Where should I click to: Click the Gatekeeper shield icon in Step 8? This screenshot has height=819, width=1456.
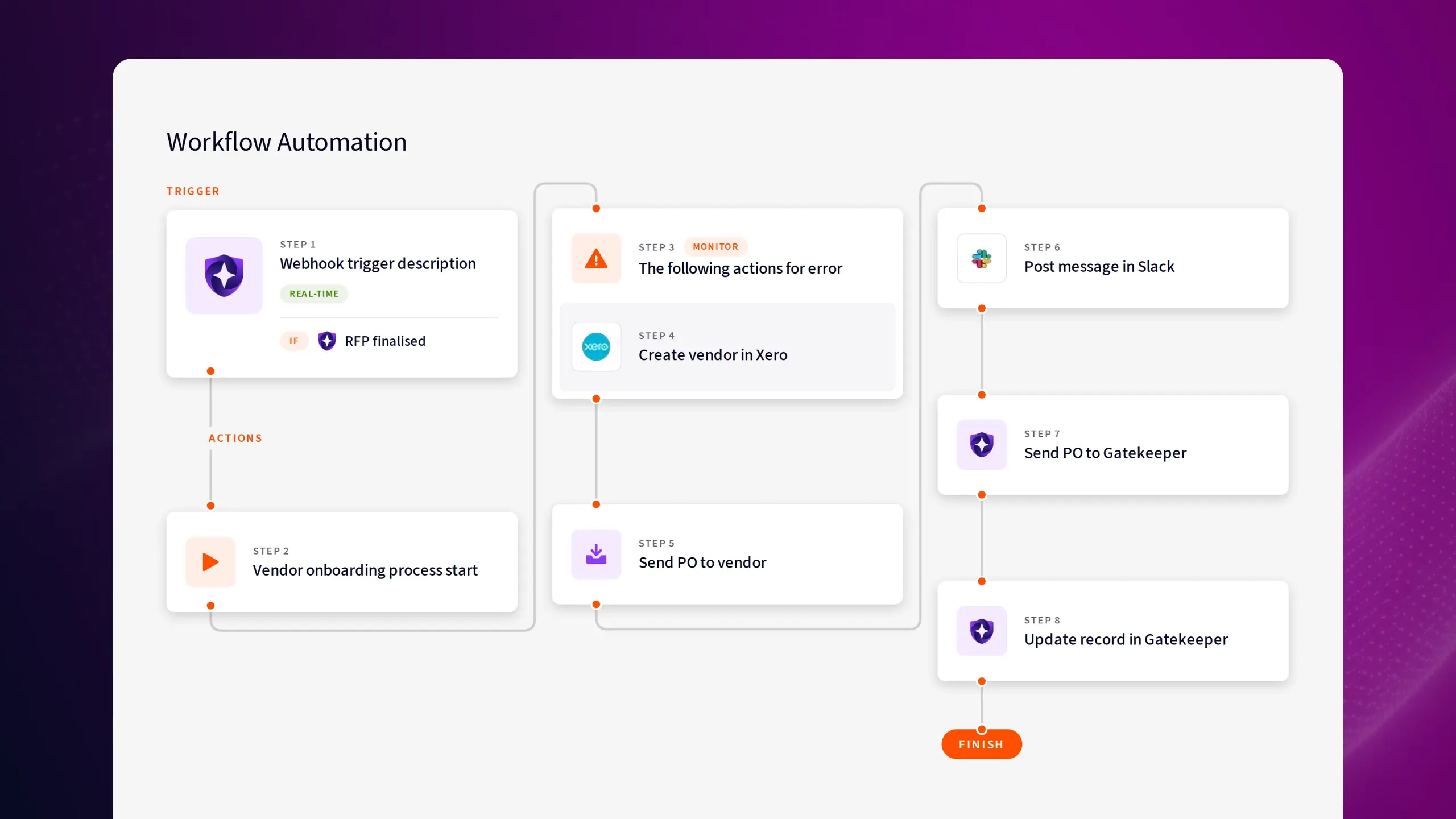click(x=982, y=631)
